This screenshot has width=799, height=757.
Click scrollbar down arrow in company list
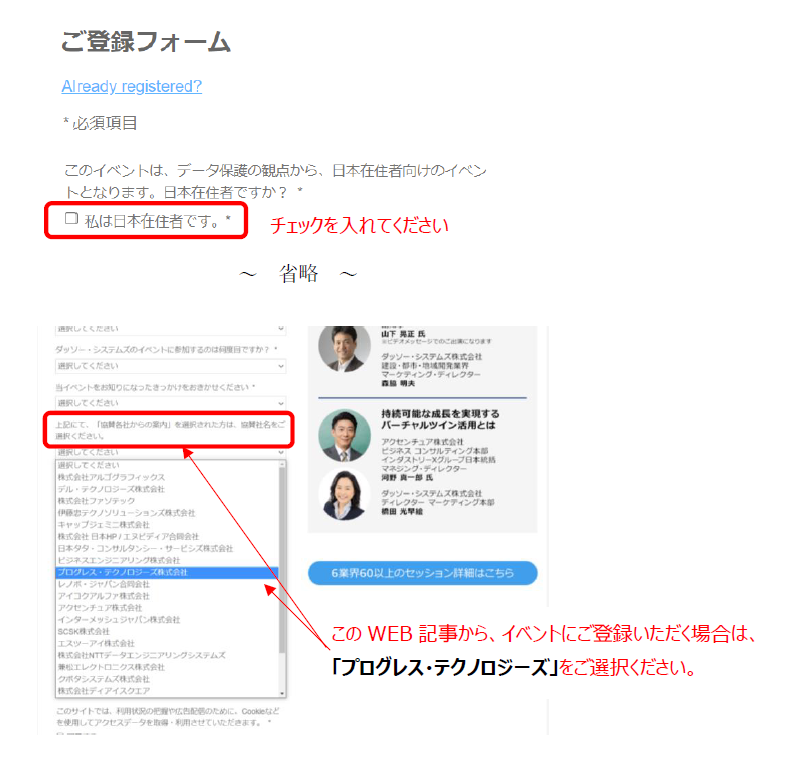(282, 693)
